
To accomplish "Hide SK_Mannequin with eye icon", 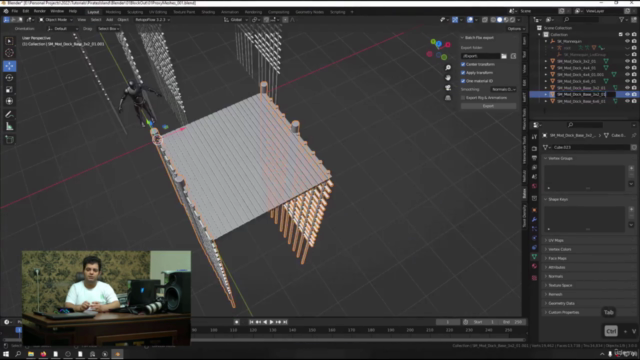I will click(627, 41).
